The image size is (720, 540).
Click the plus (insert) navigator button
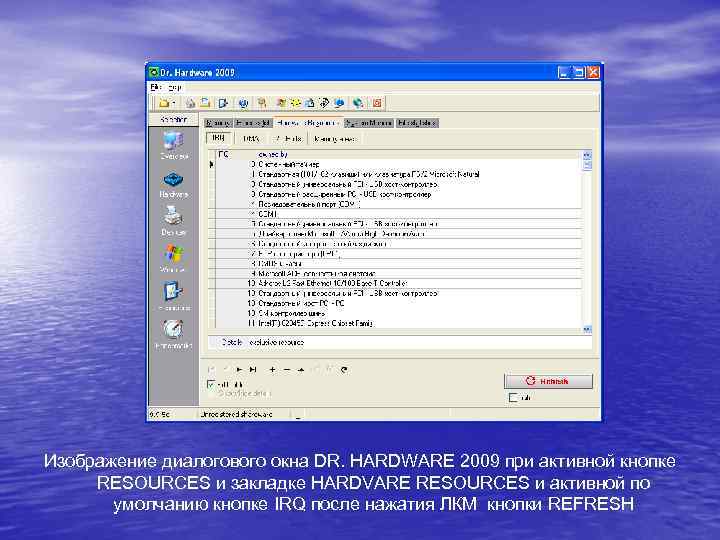[x=272, y=370]
